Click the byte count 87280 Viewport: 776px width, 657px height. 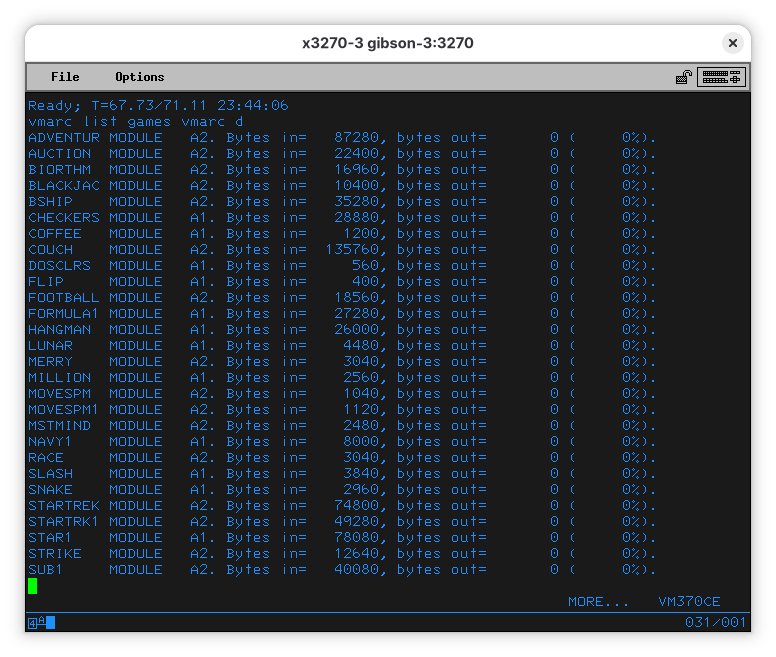click(356, 138)
